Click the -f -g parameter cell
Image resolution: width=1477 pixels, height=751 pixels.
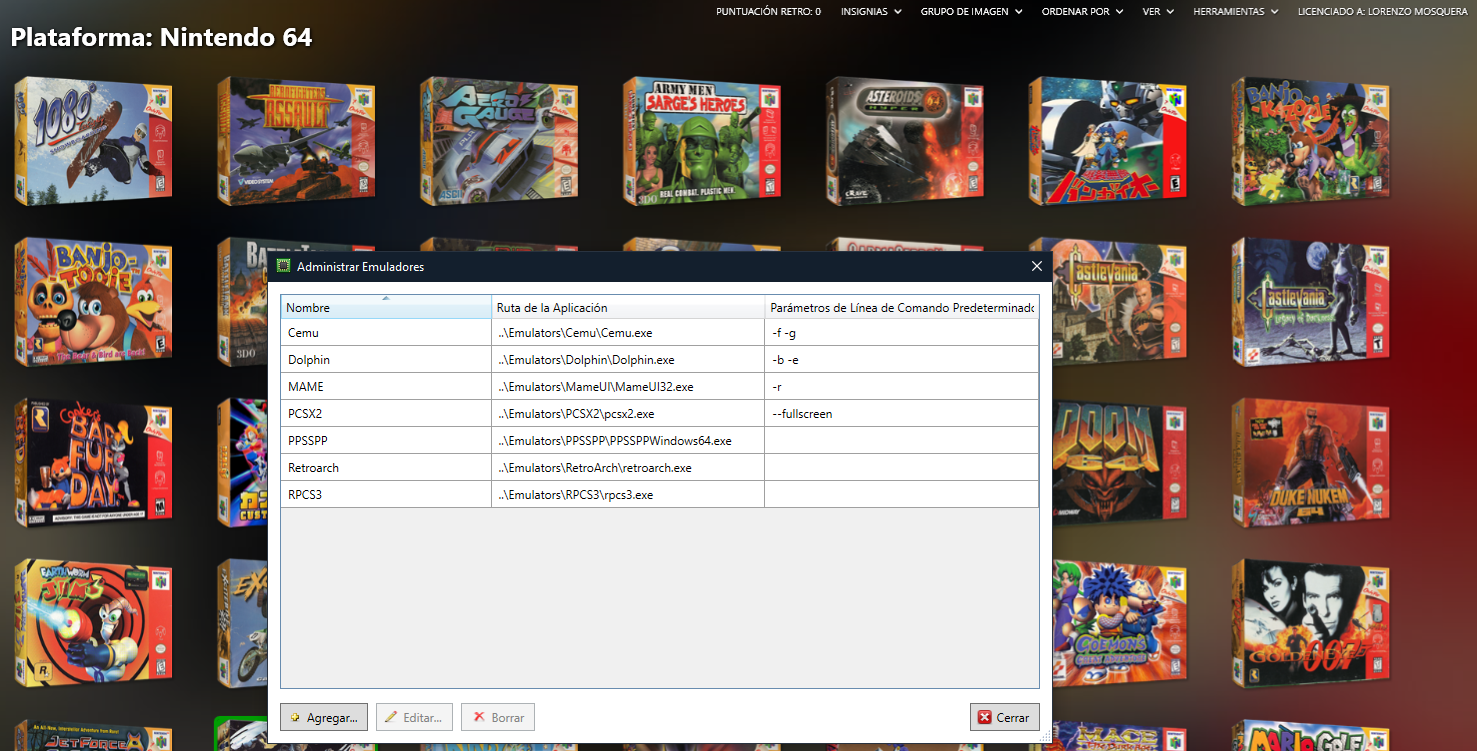click(x=901, y=333)
